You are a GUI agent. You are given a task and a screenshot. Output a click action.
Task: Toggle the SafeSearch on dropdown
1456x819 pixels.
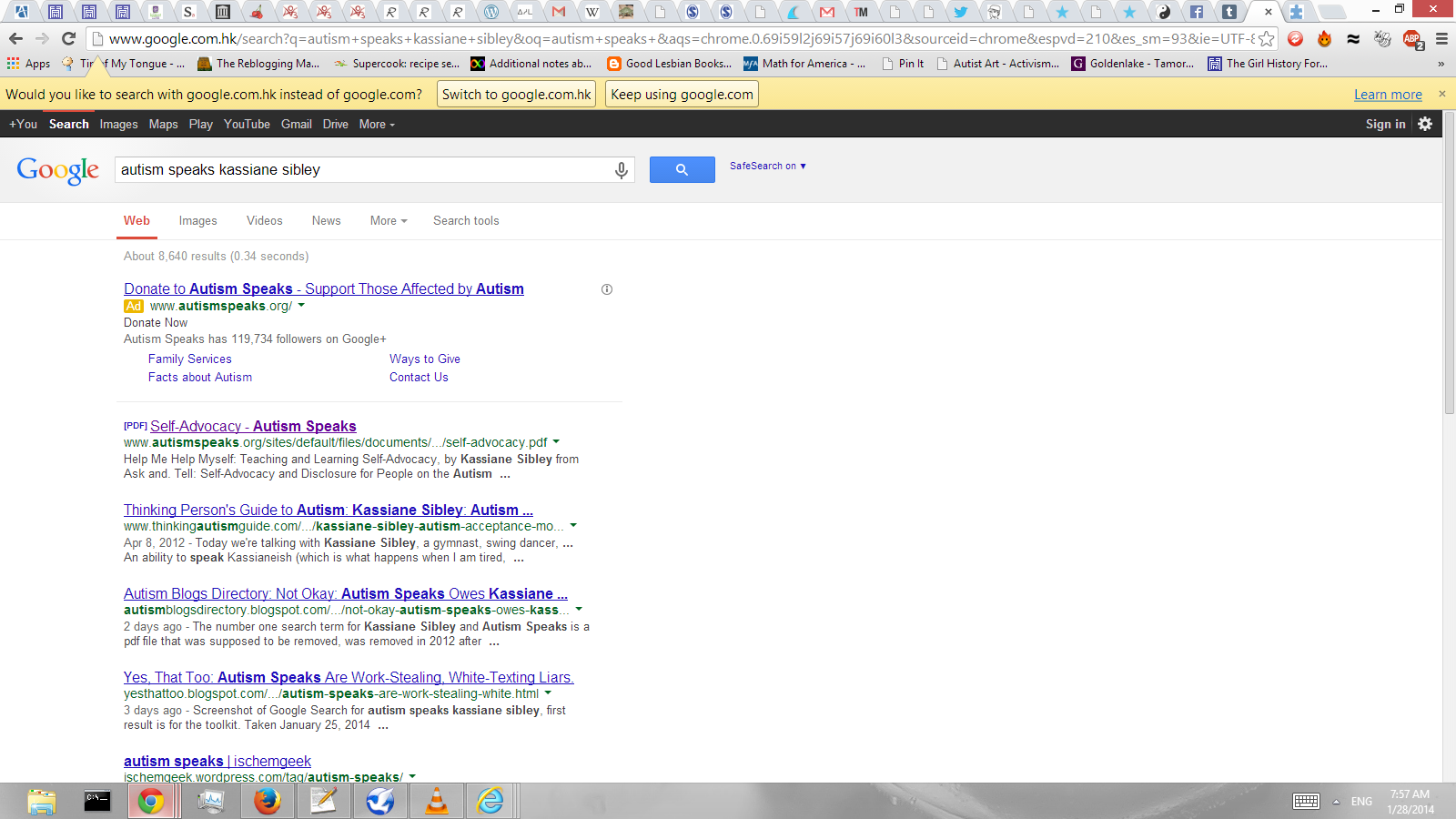[768, 166]
